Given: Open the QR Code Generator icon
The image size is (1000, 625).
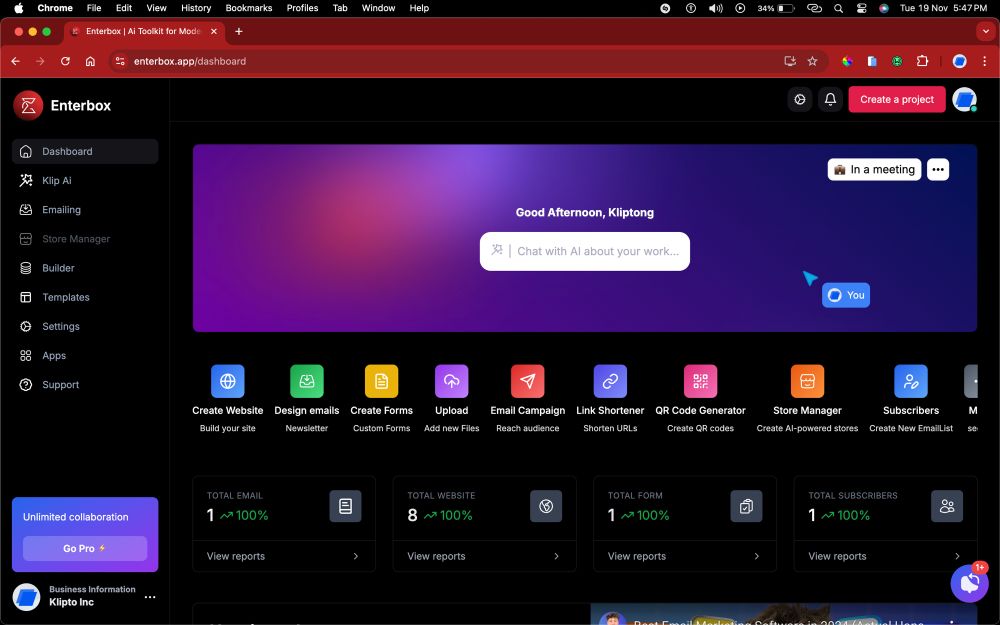Looking at the screenshot, I should (x=700, y=381).
